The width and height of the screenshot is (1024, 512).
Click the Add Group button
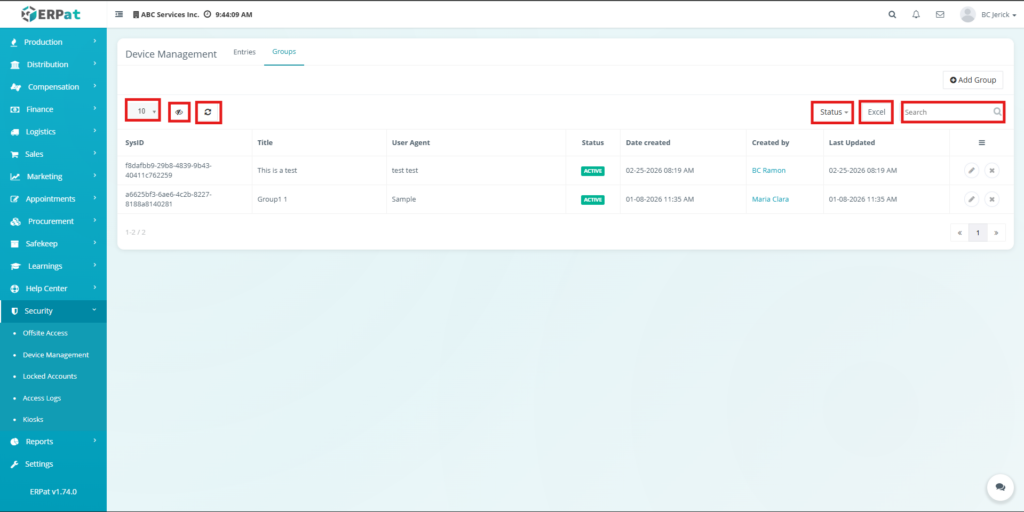(972, 80)
